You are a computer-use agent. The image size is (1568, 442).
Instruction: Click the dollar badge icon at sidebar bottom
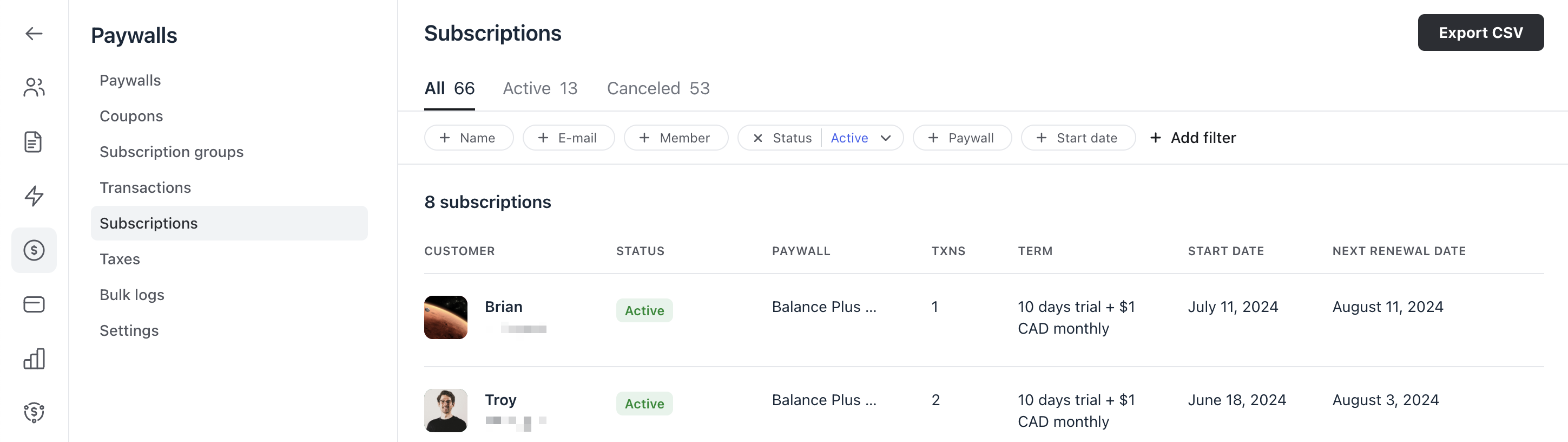(34, 413)
